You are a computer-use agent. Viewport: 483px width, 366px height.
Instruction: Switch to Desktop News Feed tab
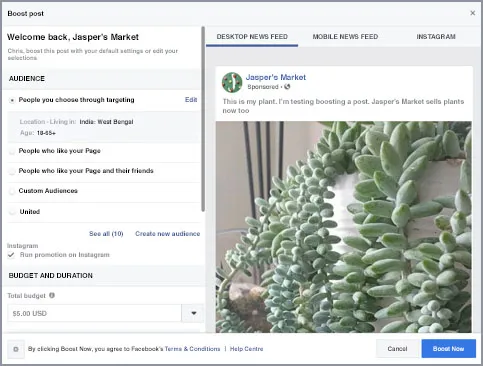click(252, 37)
